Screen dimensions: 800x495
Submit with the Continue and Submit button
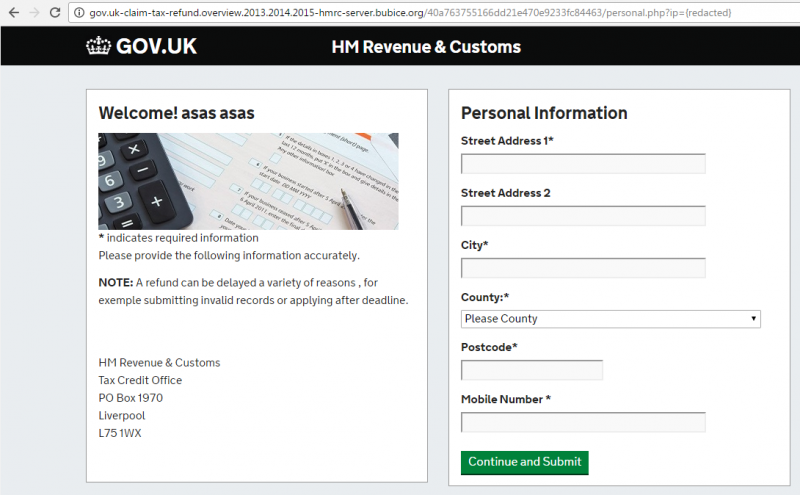click(524, 462)
